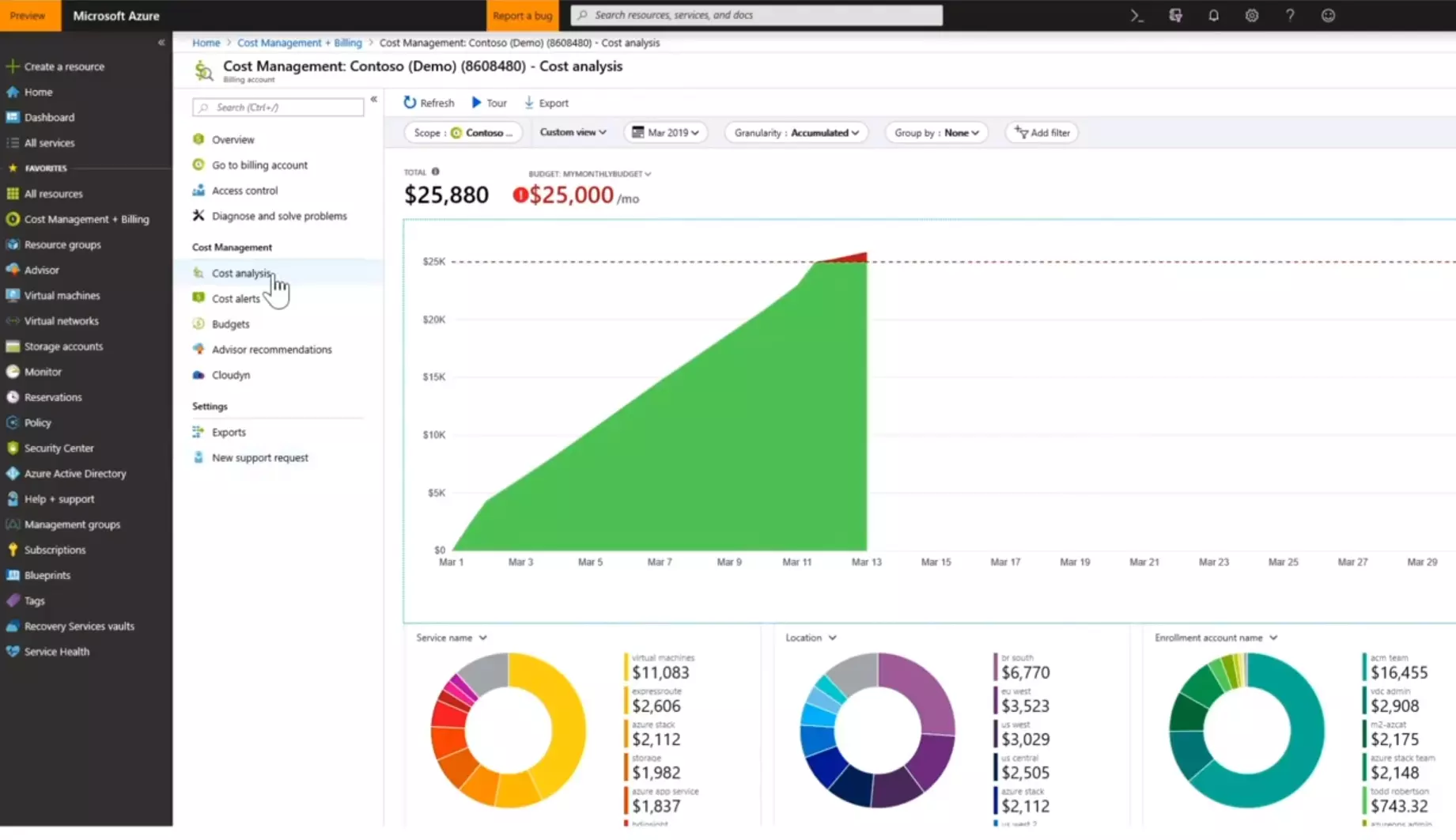Open Granularity Accumulated dropdown

click(x=796, y=132)
